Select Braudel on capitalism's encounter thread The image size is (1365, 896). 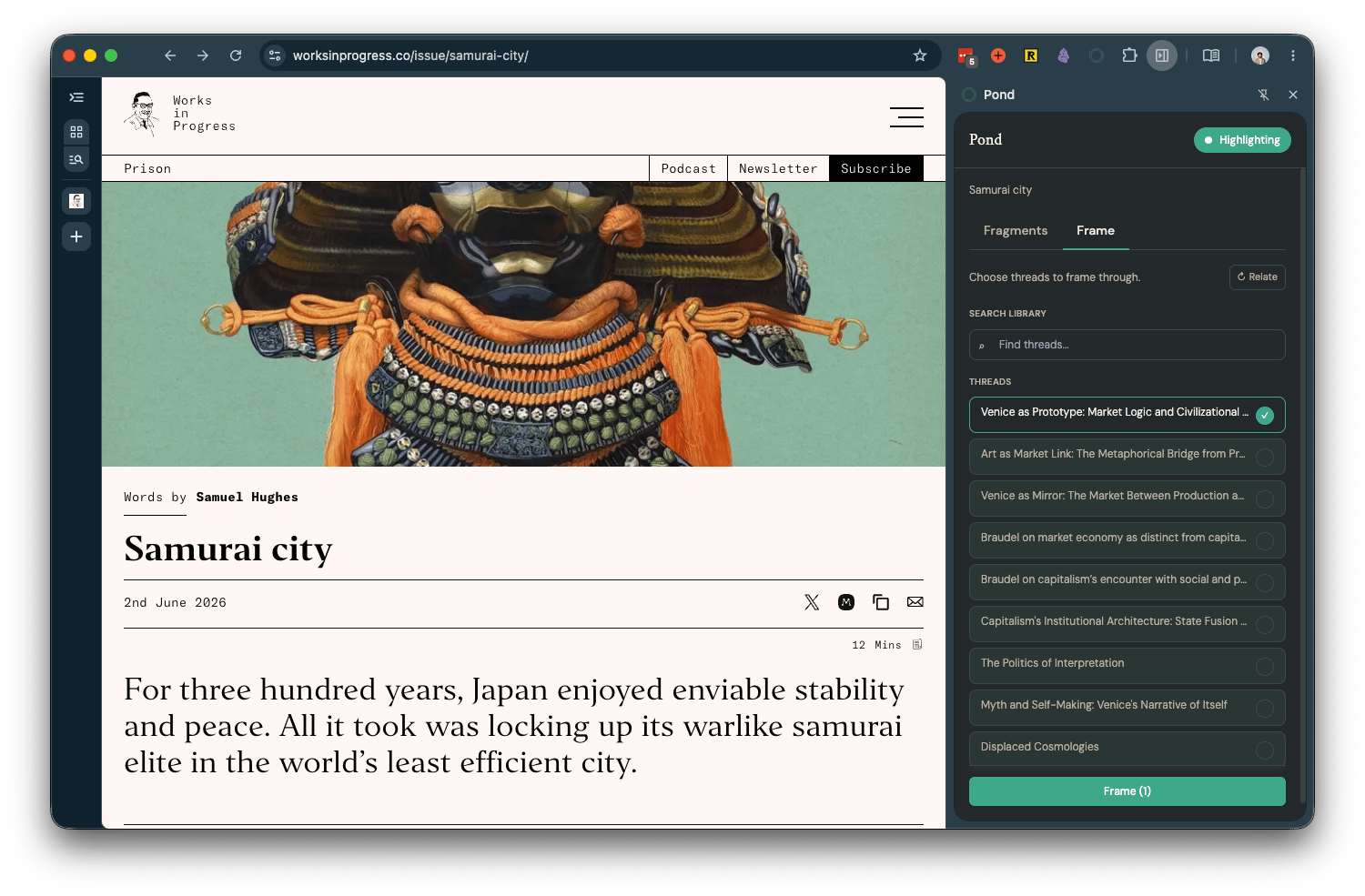[1127, 582]
